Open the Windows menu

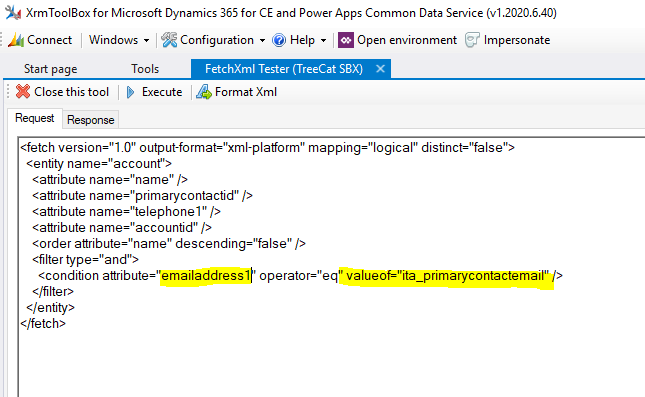pyautogui.click(x=114, y=40)
